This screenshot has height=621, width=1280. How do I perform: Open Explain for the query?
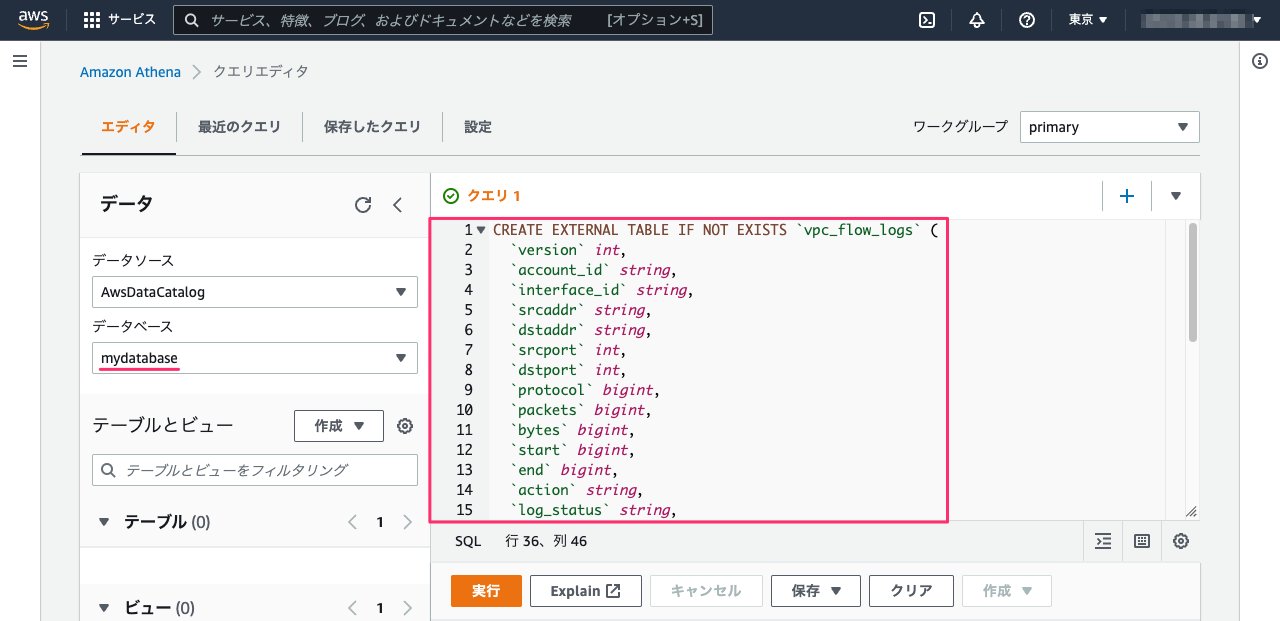tap(586, 591)
